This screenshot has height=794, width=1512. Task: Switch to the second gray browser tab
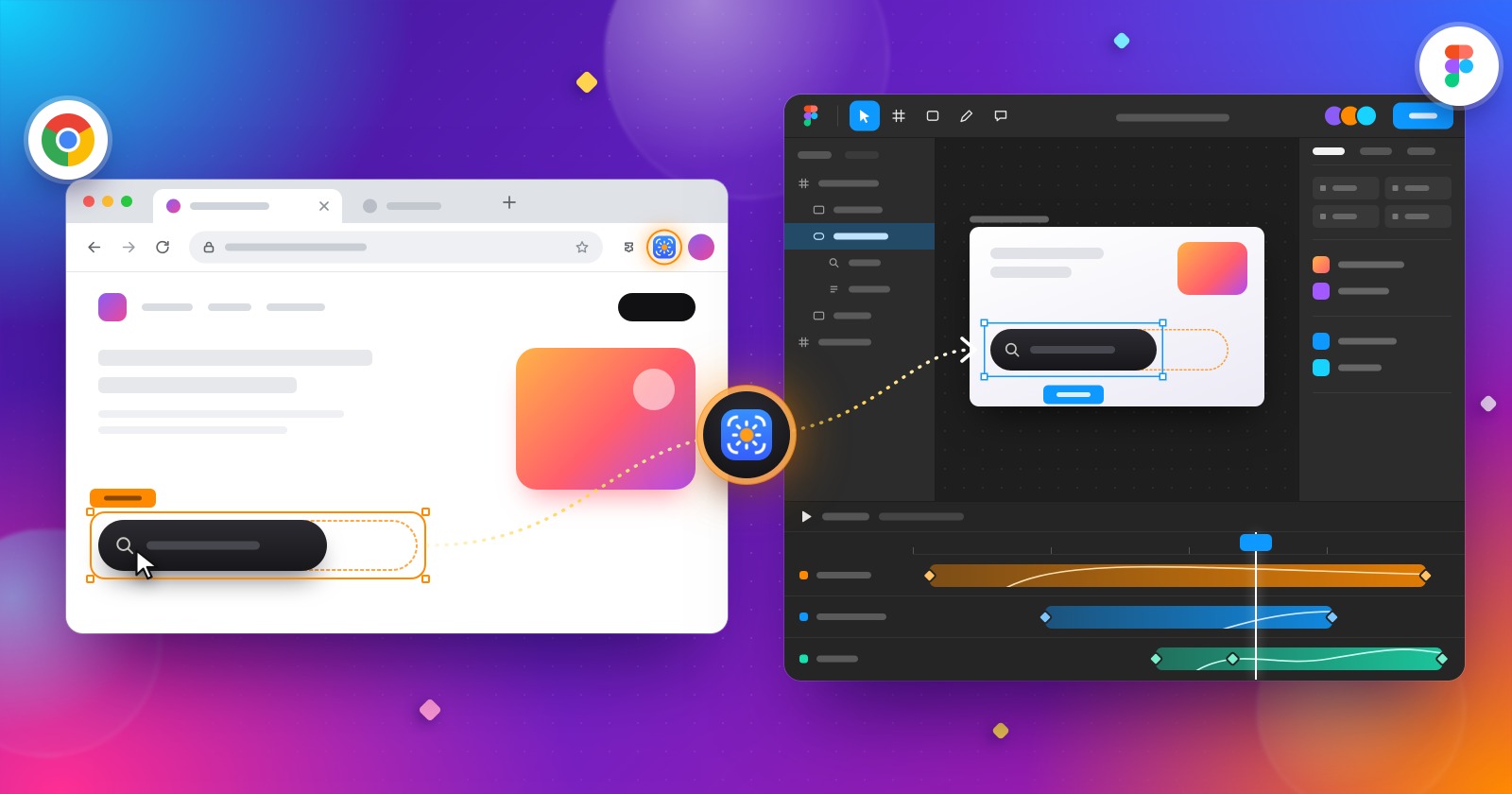pyautogui.click(x=402, y=206)
